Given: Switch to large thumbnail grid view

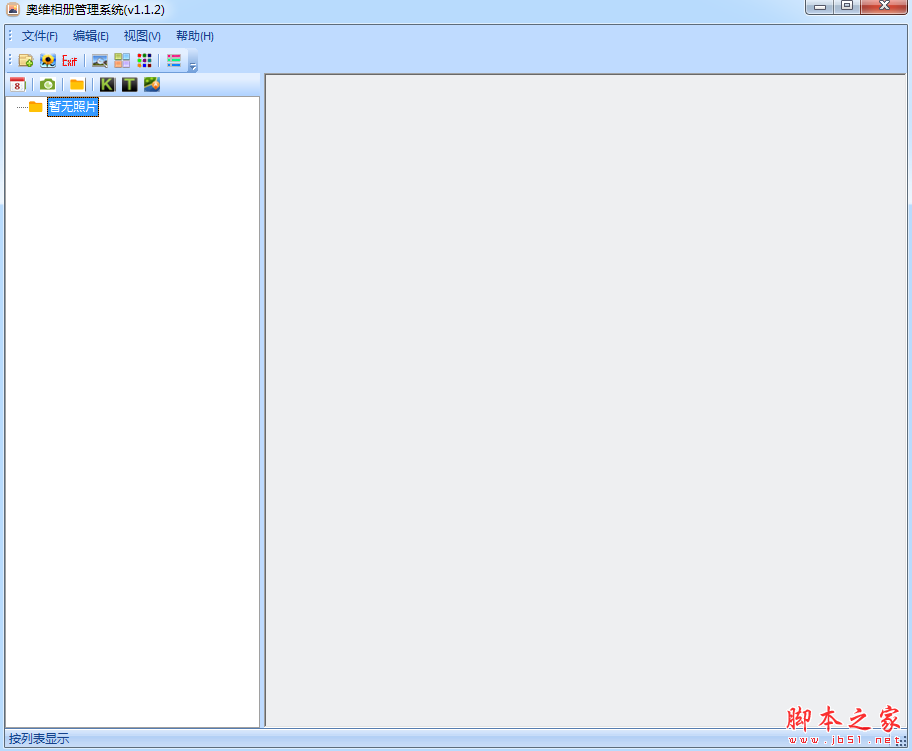Looking at the screenshot, I should (122, 60).
